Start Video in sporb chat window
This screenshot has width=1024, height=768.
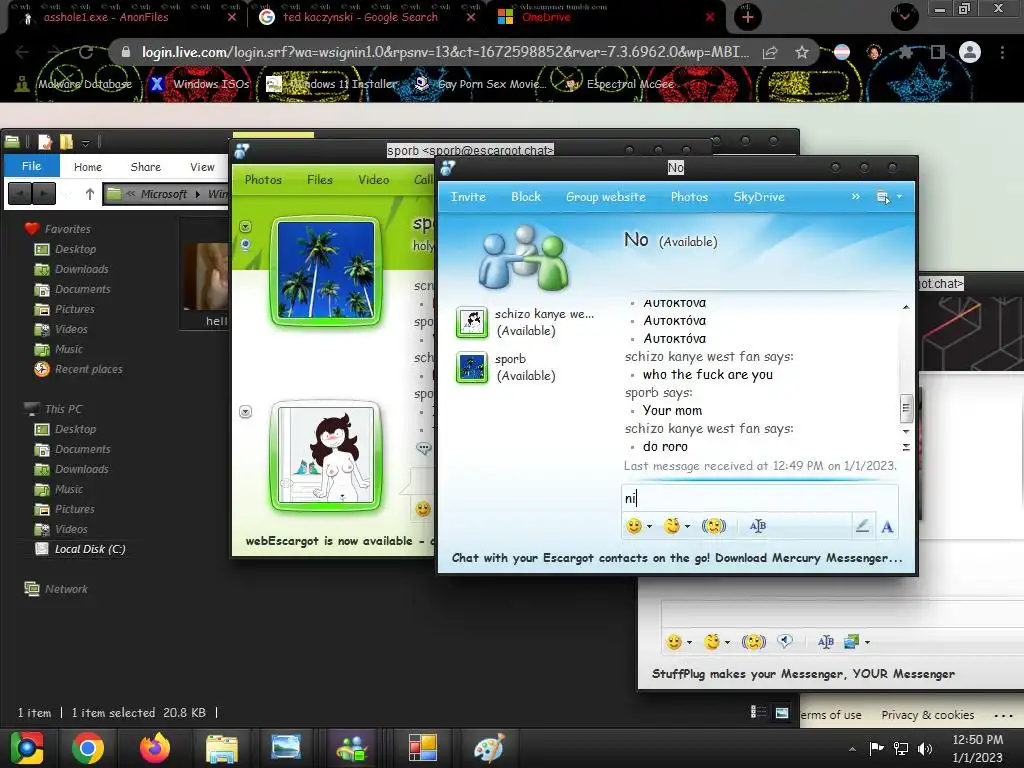(374, 180)
